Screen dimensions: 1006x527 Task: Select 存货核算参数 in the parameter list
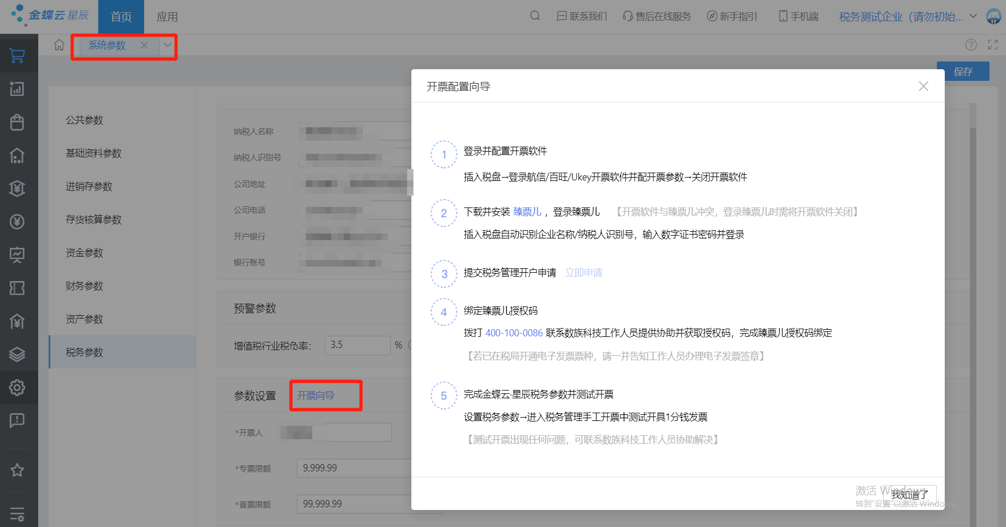pos(123,220)
